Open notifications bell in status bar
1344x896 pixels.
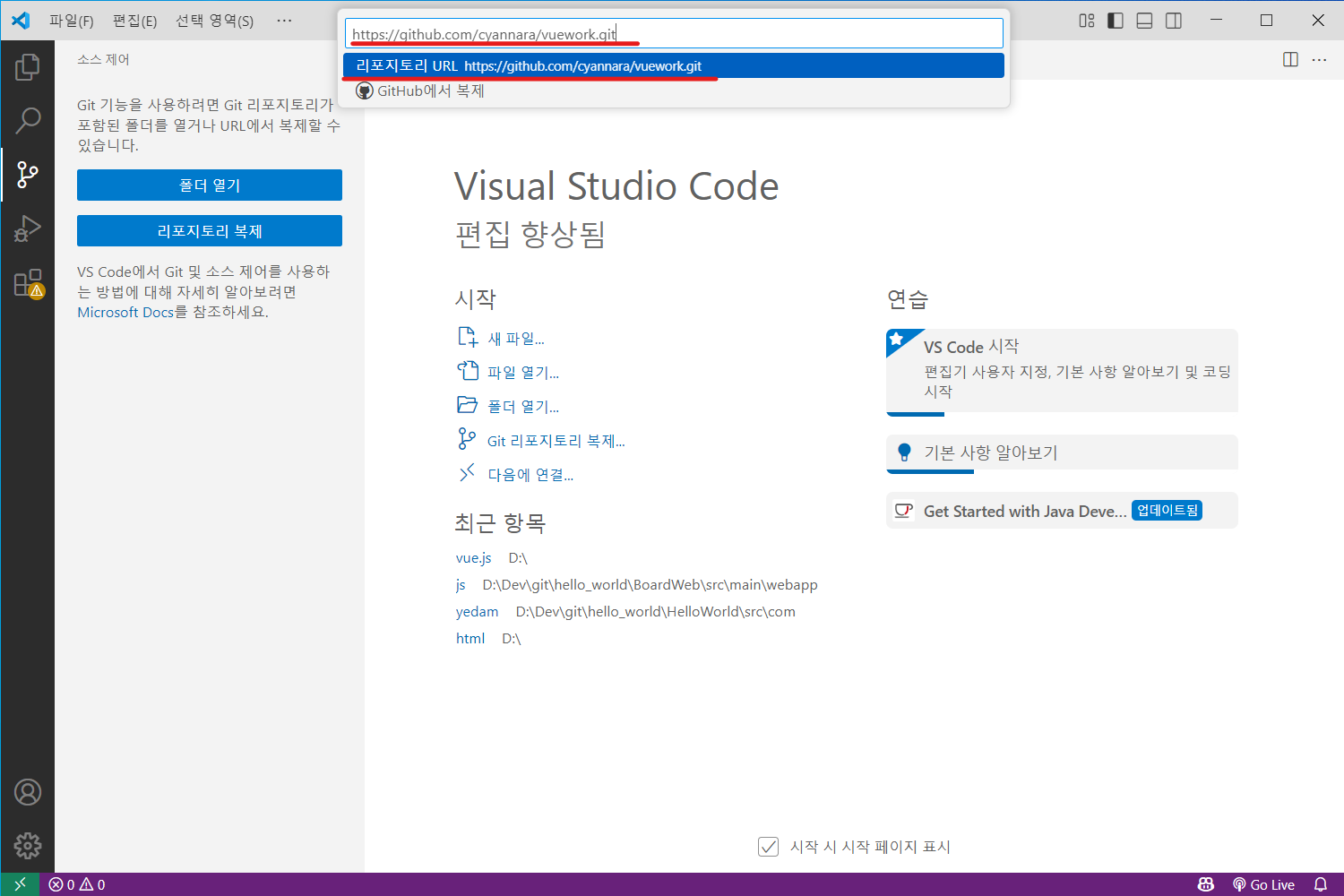[x=1320, y=884]
